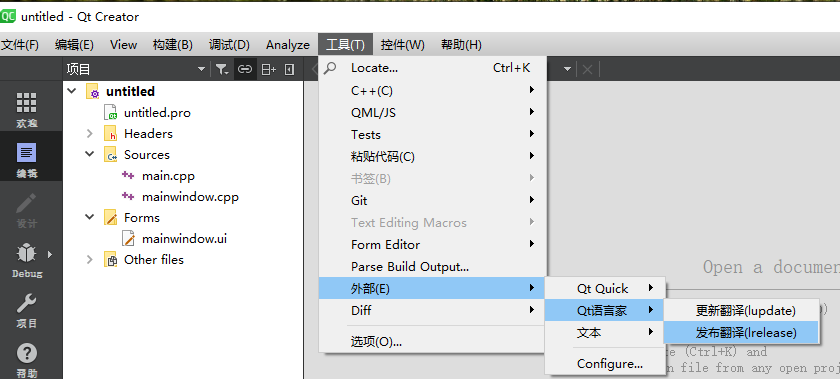Open the 粘贴代码(C) submenu
The height and width of the screenshot is (379, 840).
click(433, 157)
